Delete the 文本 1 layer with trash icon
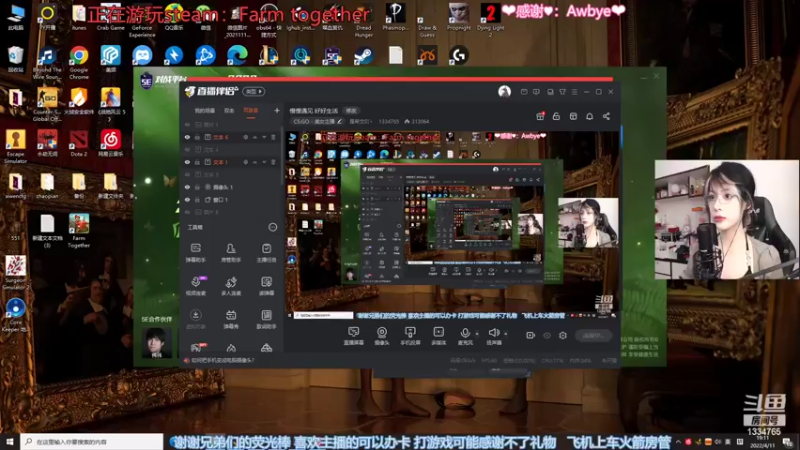Screen dimensions: 800x450 tap(273, 162)
